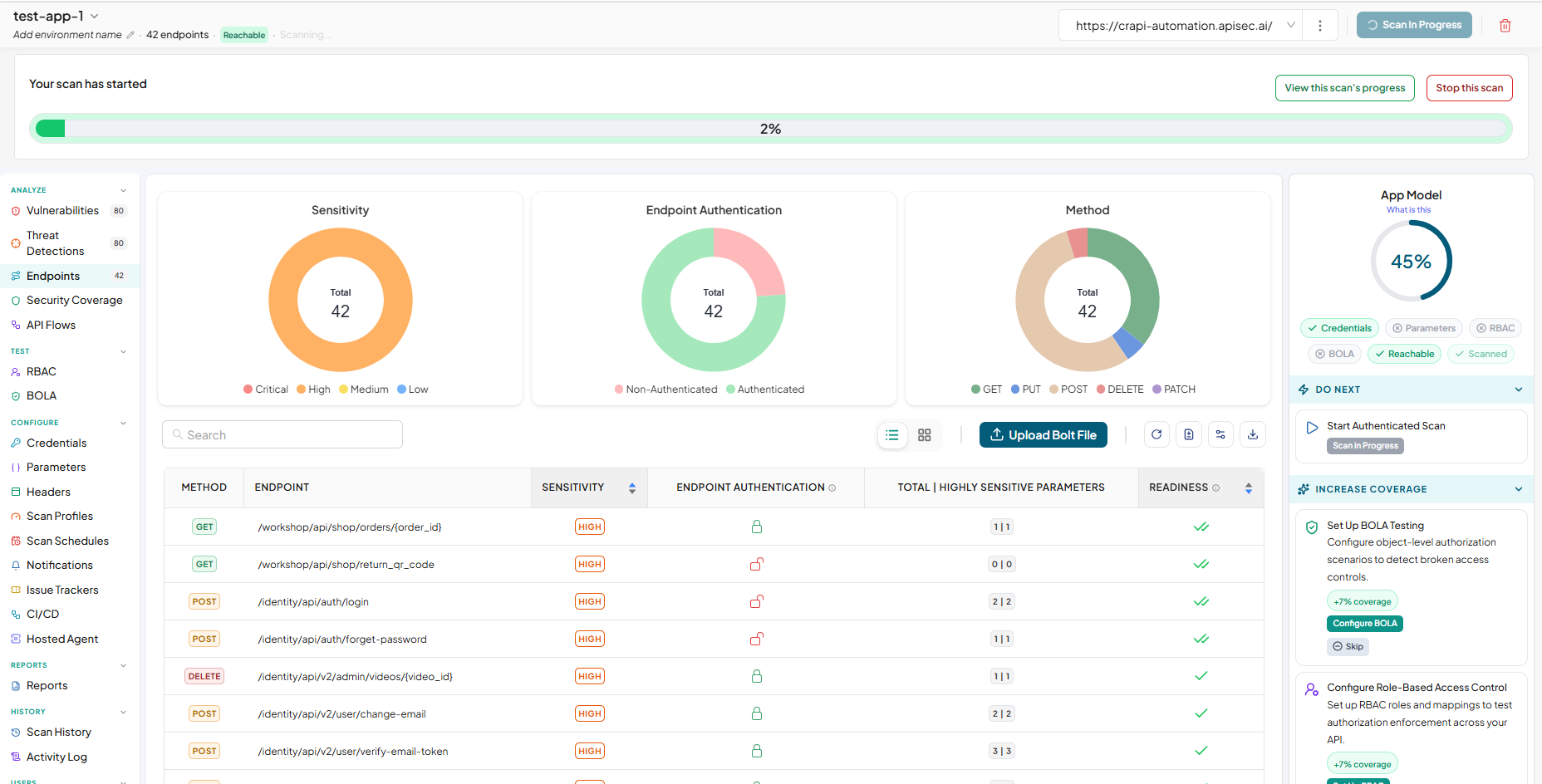Sort table by Readiness arrows
The height and width of the screenshot is (784, 1542).
point(1249,488)
